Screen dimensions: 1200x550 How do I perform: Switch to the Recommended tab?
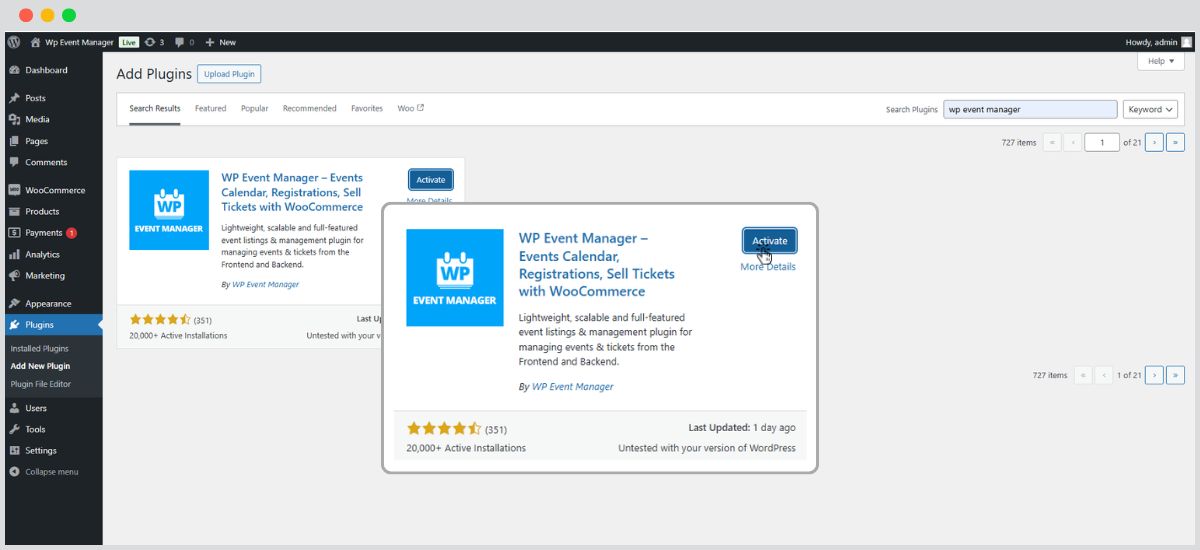click(310, 108)
